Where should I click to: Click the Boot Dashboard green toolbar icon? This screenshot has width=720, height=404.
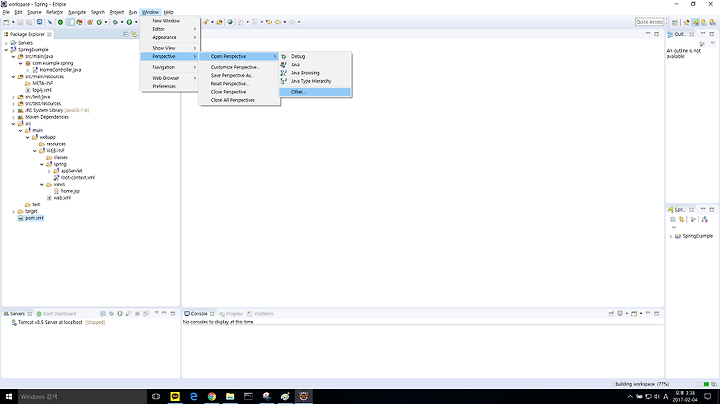(60, 22)
